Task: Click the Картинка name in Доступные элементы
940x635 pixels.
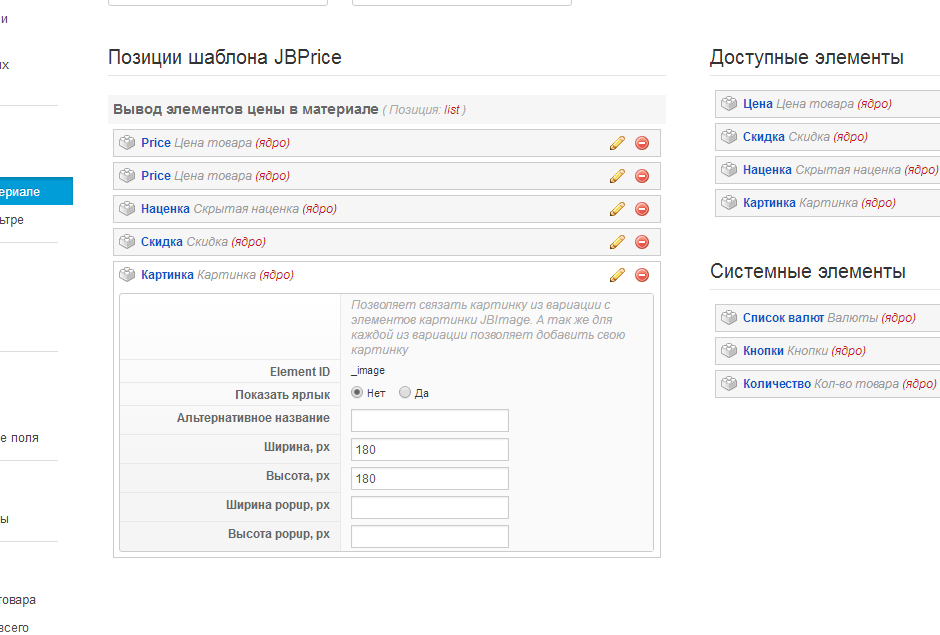Action: 769,203
